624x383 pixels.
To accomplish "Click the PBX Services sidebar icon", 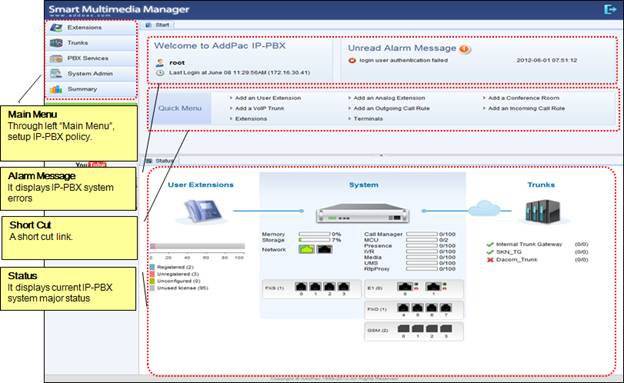I will click(56, 59).
